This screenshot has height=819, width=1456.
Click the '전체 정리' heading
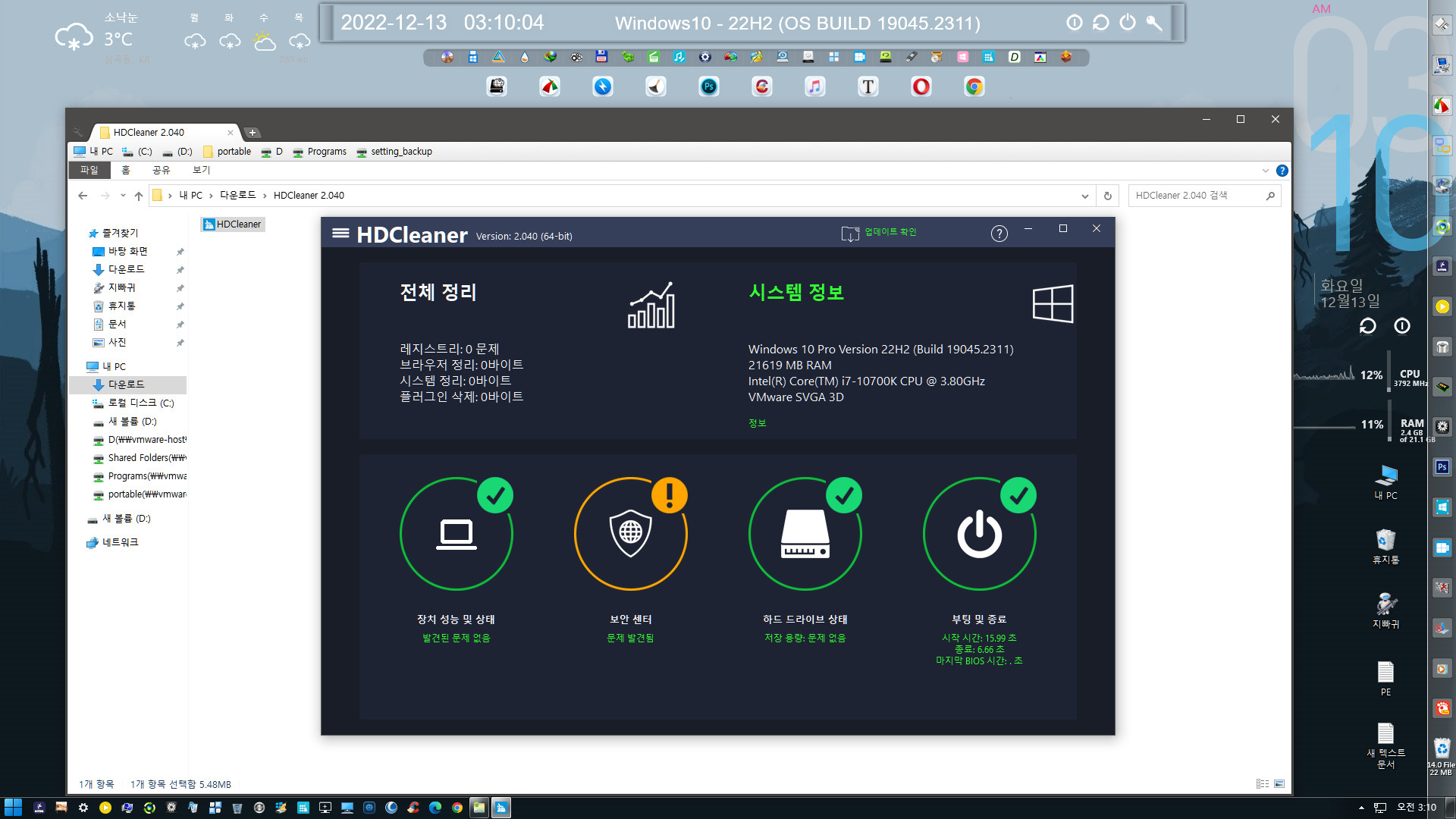[x=438, y=292]
